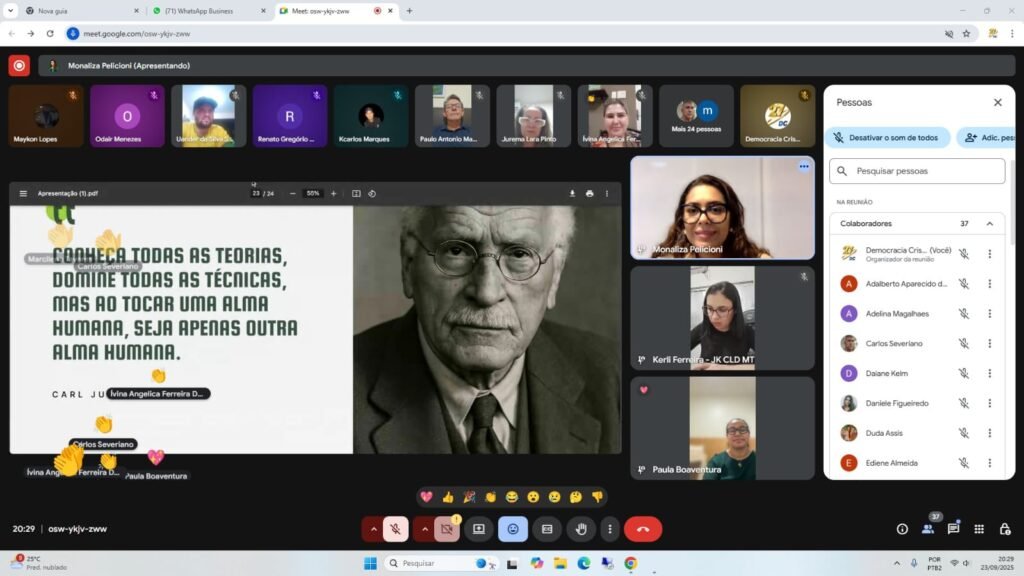Click the Mais 24 pessoas tile
This screenshot has width=1024, height=576.
696,116
